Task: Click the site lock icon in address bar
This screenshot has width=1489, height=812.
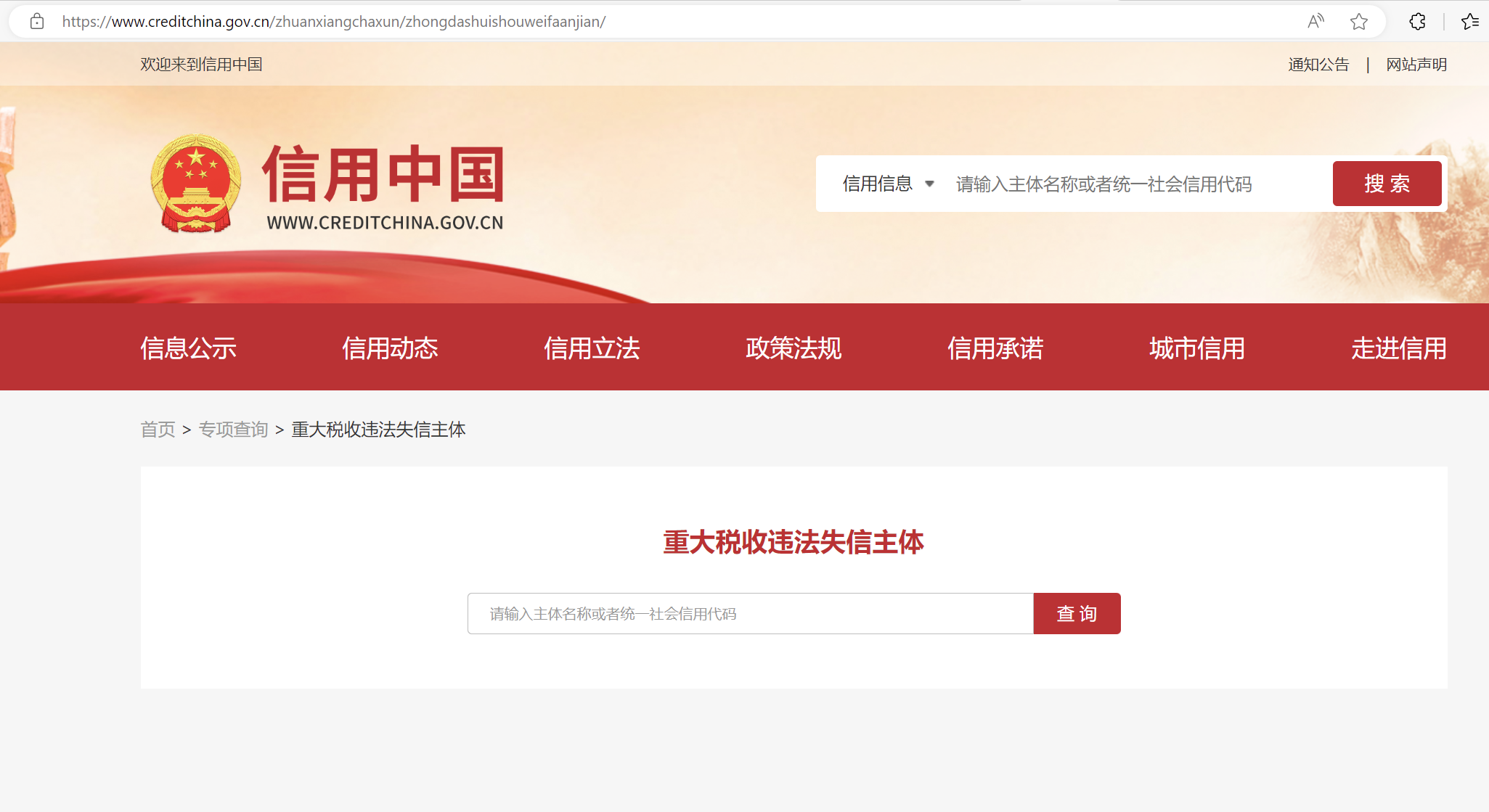Action: coord(37,22)
